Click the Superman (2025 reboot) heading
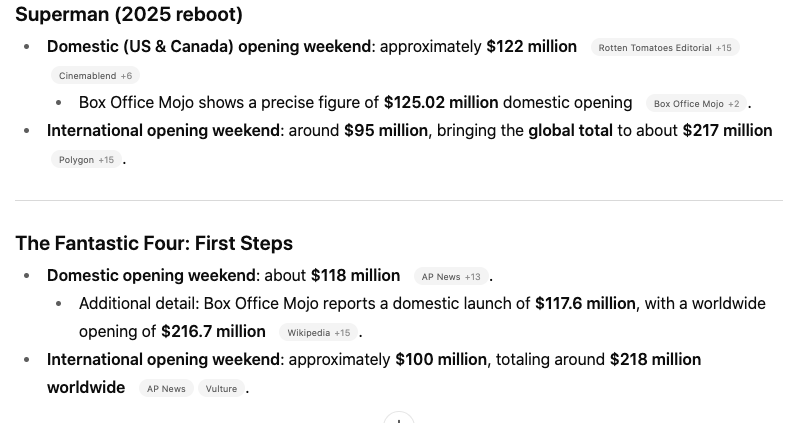 [x=129, y=15]
